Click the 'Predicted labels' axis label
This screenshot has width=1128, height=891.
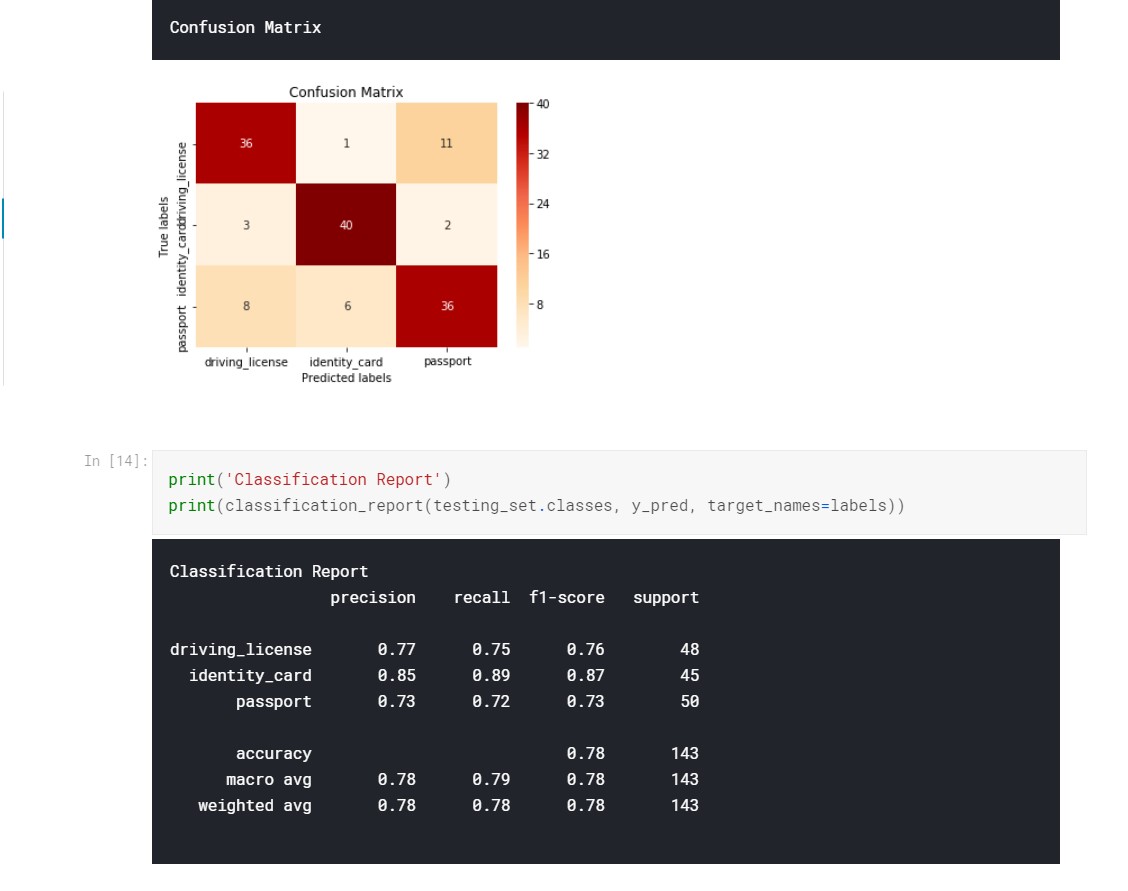point(346,378)
